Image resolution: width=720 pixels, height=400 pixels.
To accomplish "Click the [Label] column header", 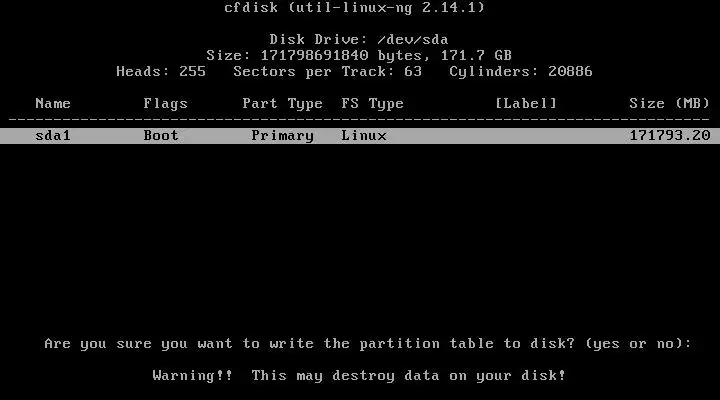I will 526,103.
